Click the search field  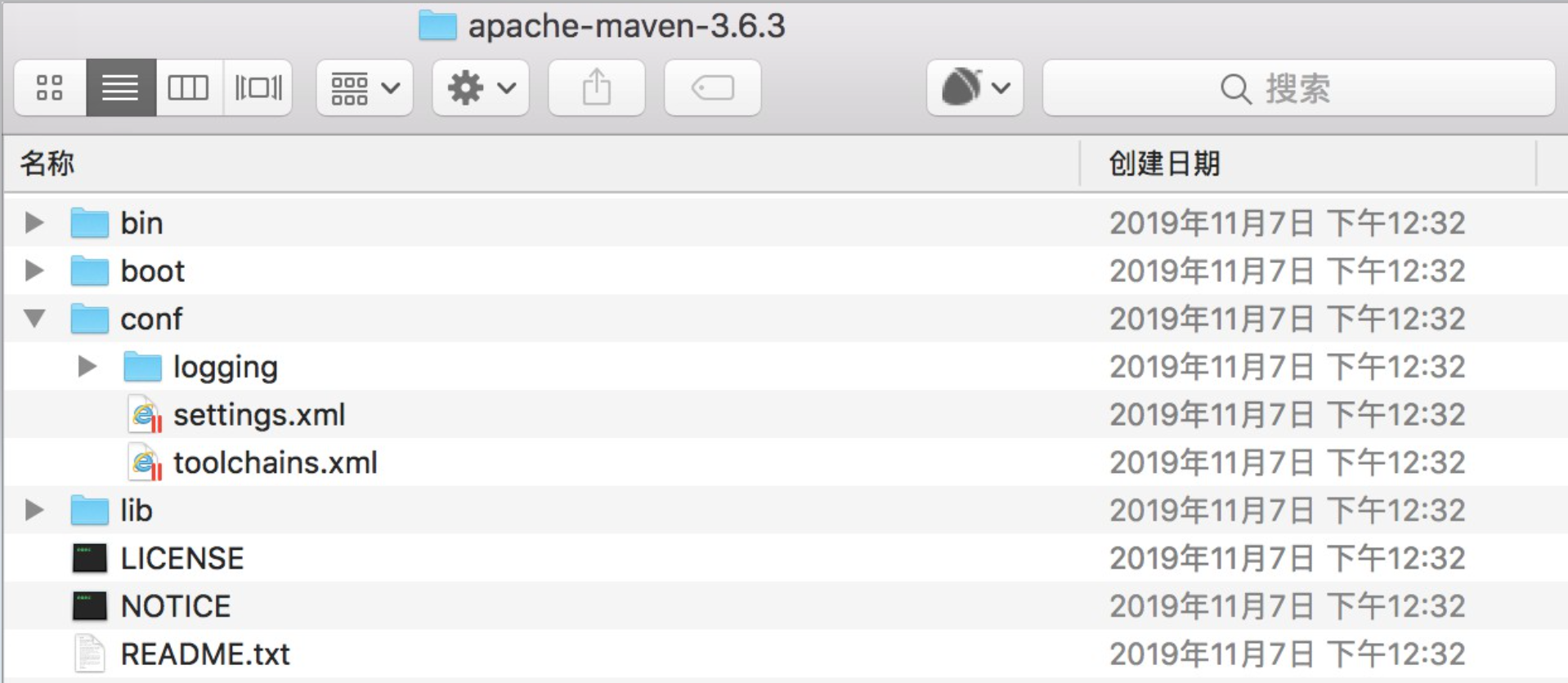(1298, 88)
